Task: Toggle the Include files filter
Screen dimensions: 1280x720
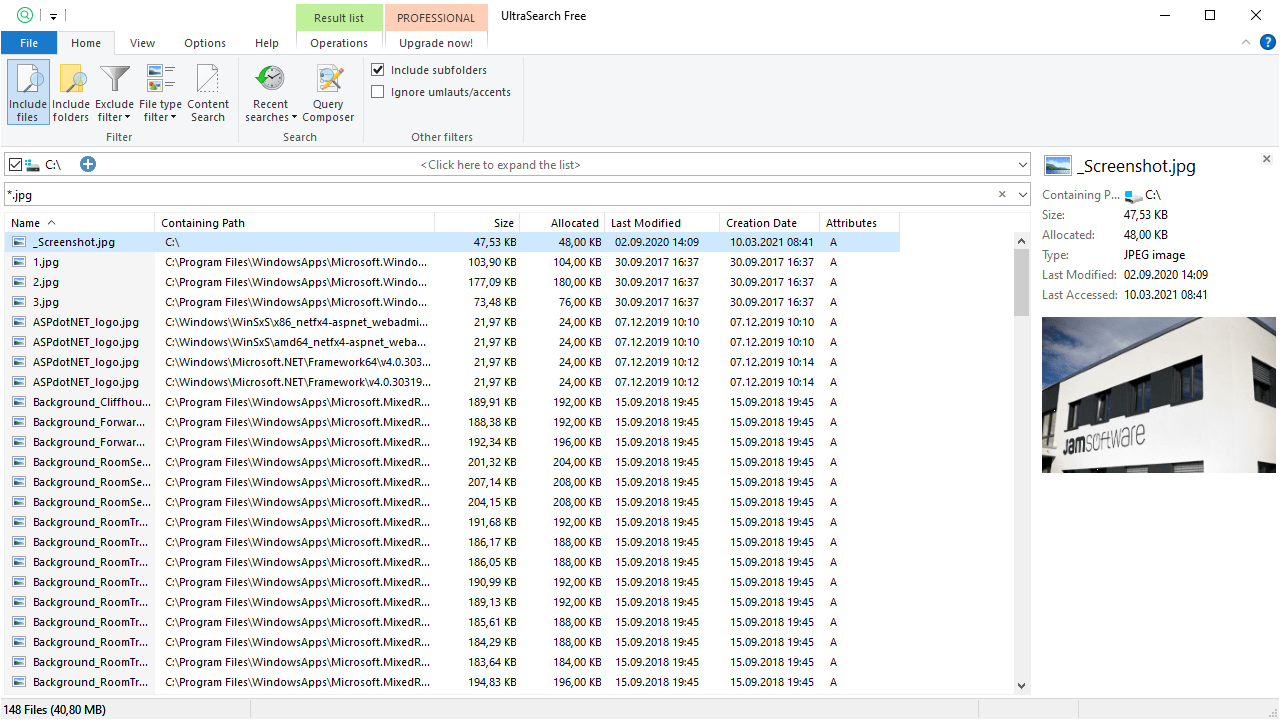Action: (x=28, y=92)
